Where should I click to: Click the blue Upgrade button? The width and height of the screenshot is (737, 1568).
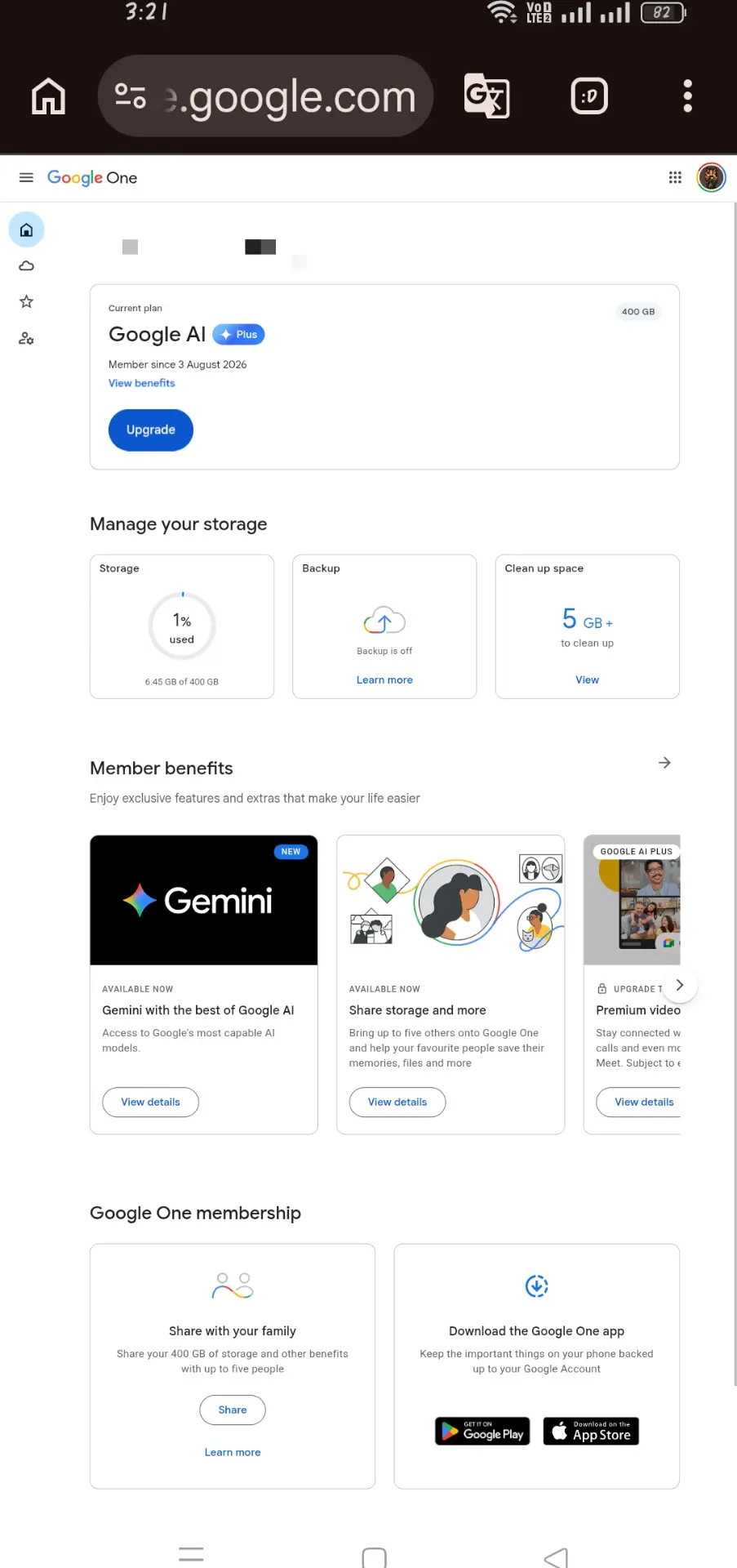coord(151,430)
